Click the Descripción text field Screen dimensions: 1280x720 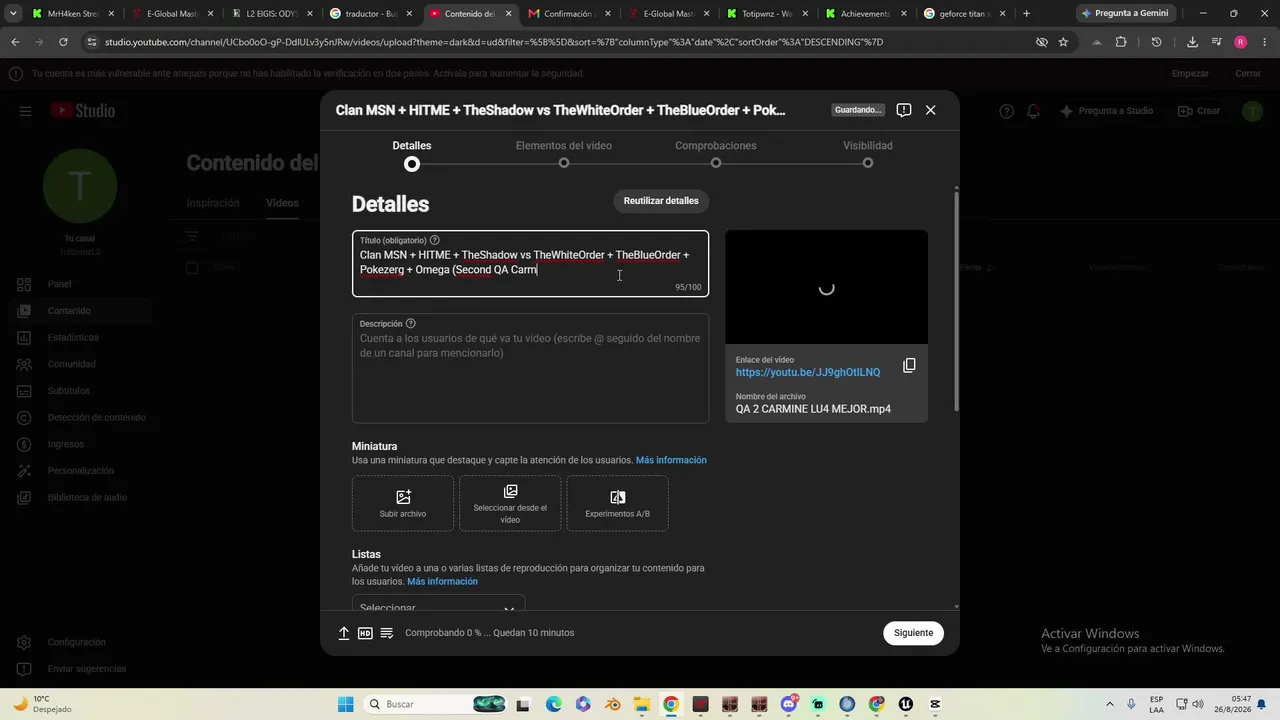(530, 368)
